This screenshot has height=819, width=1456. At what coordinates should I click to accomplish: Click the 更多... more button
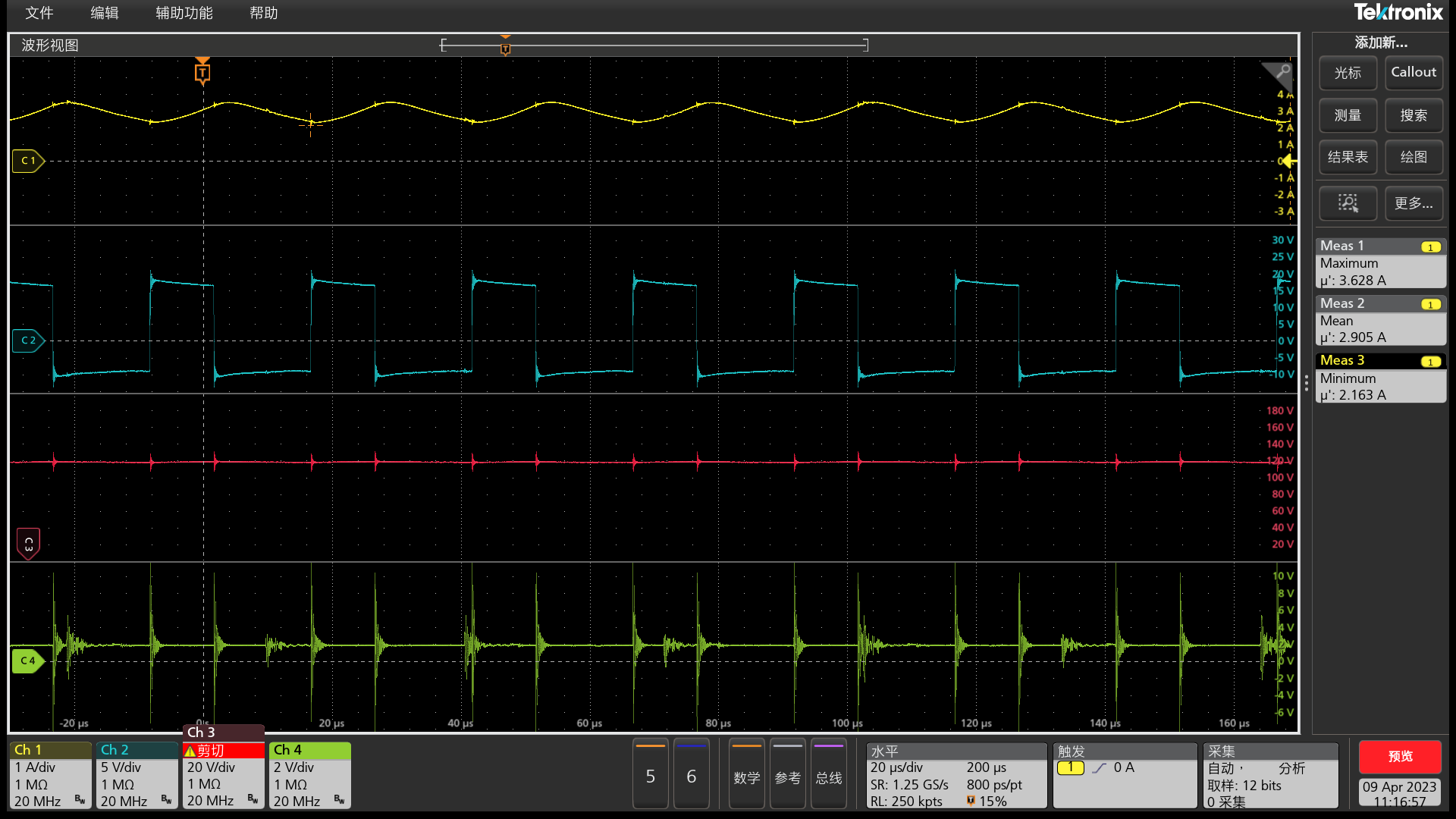tap(1414, 203)
